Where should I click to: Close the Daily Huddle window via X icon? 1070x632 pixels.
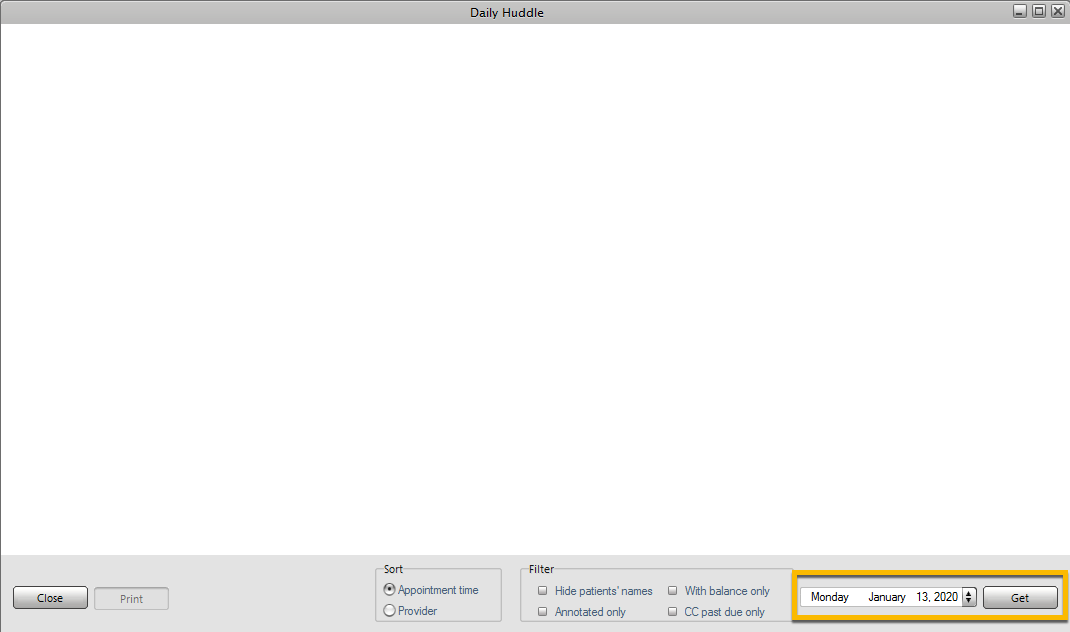(x=1058, y=11)
